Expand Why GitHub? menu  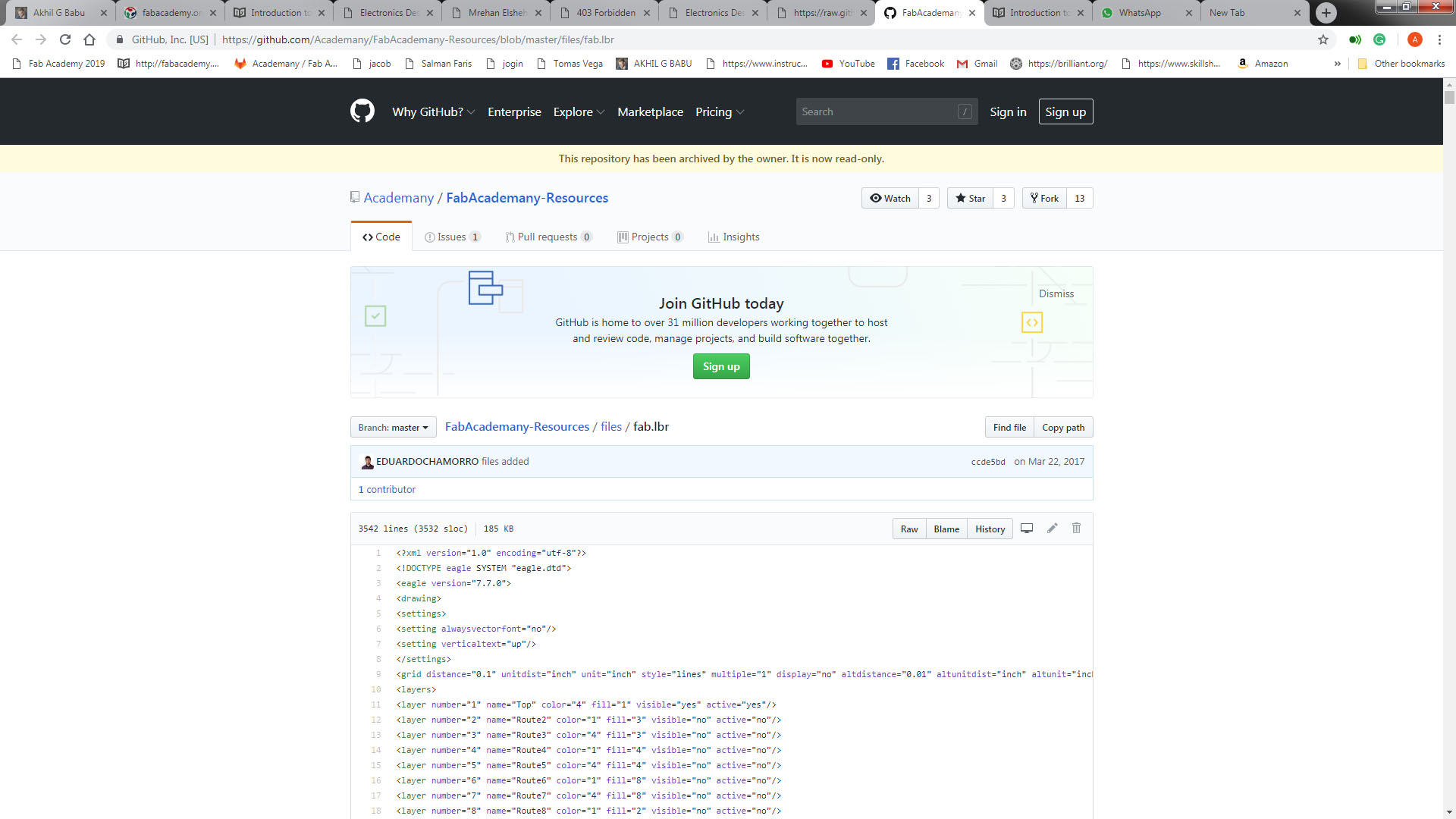[x=433, y=111]
